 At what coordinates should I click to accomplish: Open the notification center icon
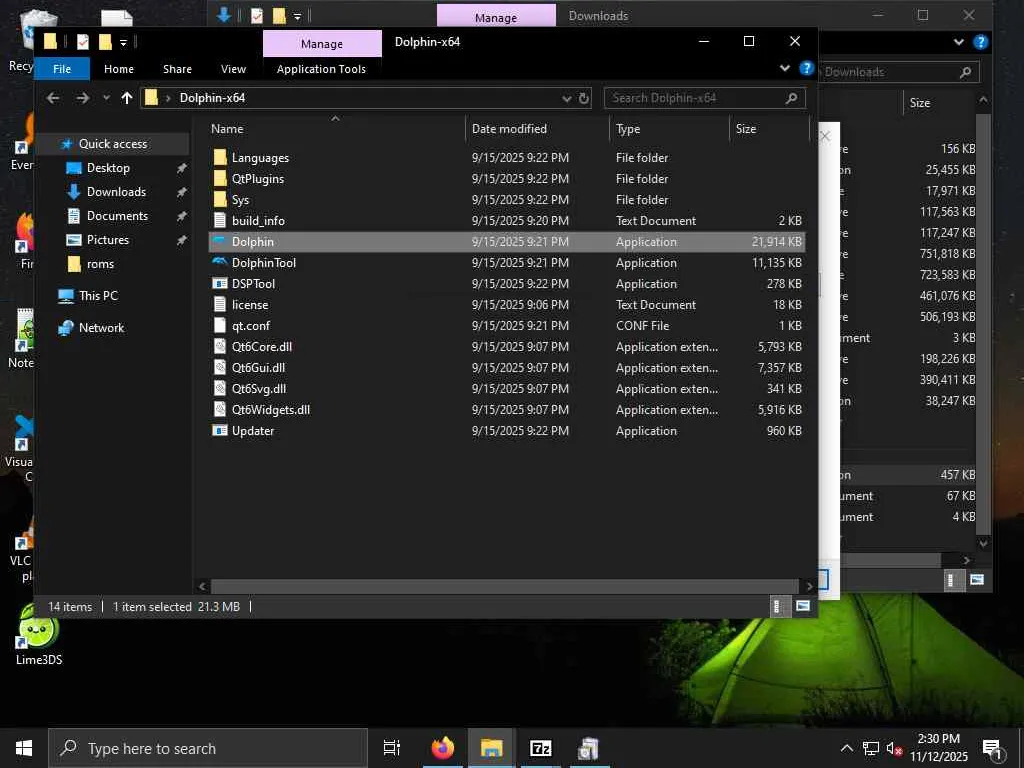[x=993, y=748]
